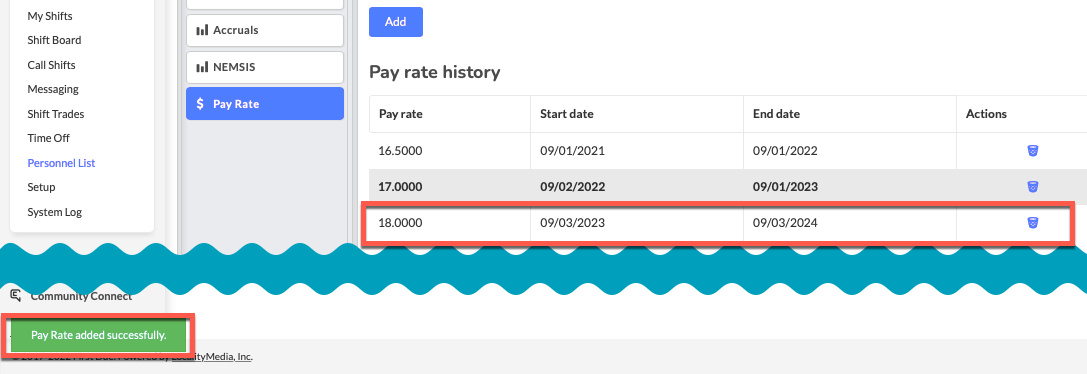Open System Log in sidebar
The height and width of the screenshot is (374, 1087).
pos(55,212)
